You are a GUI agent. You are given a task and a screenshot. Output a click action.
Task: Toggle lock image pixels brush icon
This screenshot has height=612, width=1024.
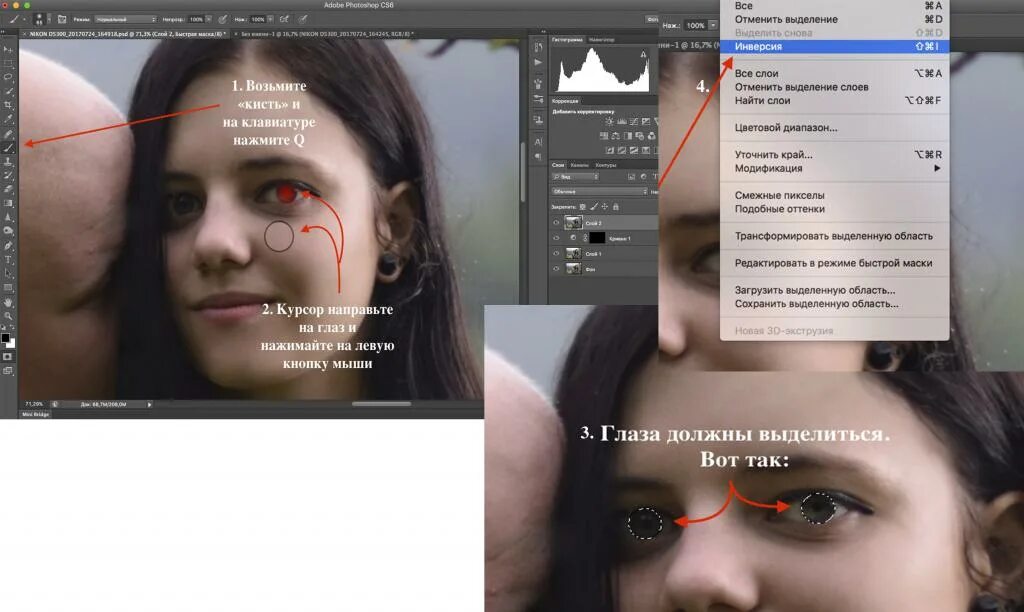pyautogui.click(x=594, y=206)
